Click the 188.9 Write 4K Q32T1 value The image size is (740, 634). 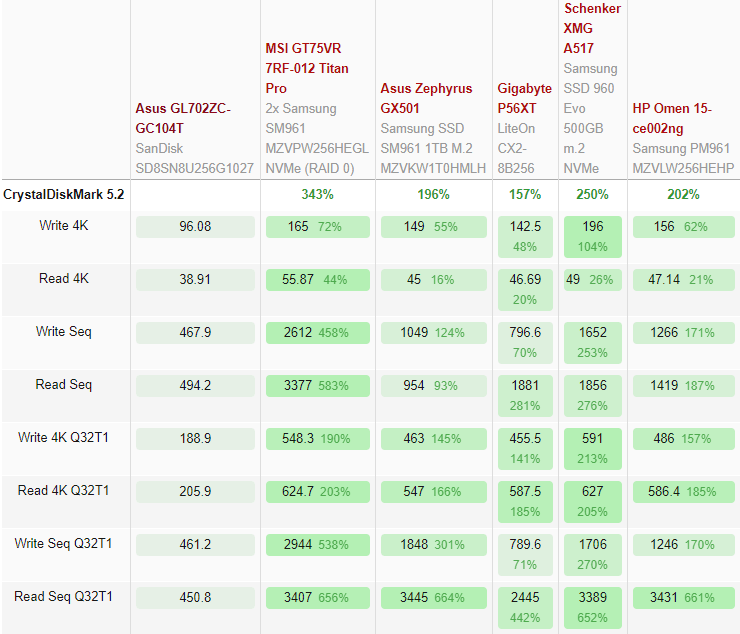coord(195,438)
